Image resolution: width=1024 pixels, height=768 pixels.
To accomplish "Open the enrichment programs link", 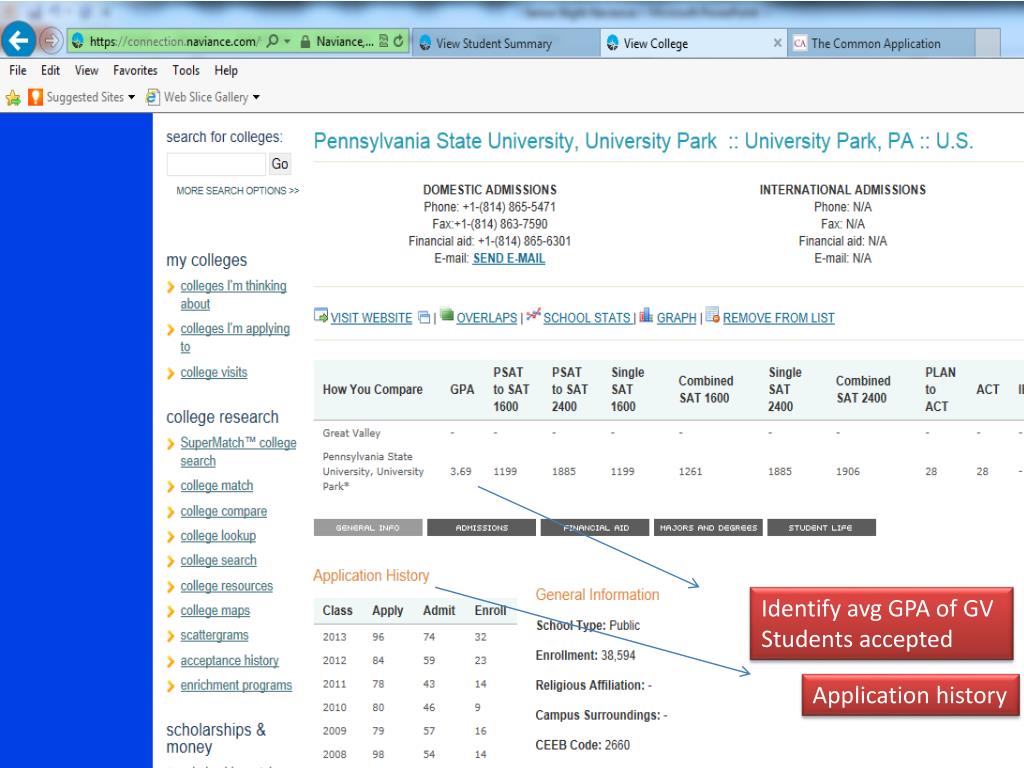I will (236, 686).
